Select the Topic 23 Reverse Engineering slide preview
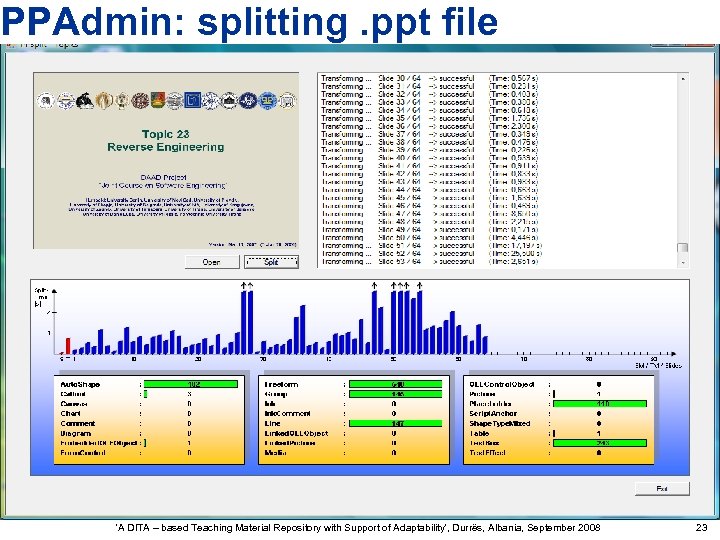Screen dimensions: 720x540 pyautogui.click(x=166, y=161)
